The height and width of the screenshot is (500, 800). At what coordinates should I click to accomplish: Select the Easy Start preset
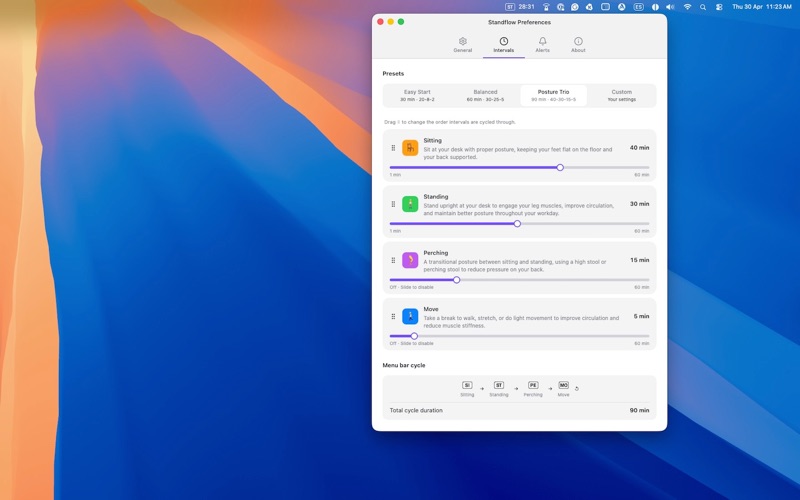417,95
